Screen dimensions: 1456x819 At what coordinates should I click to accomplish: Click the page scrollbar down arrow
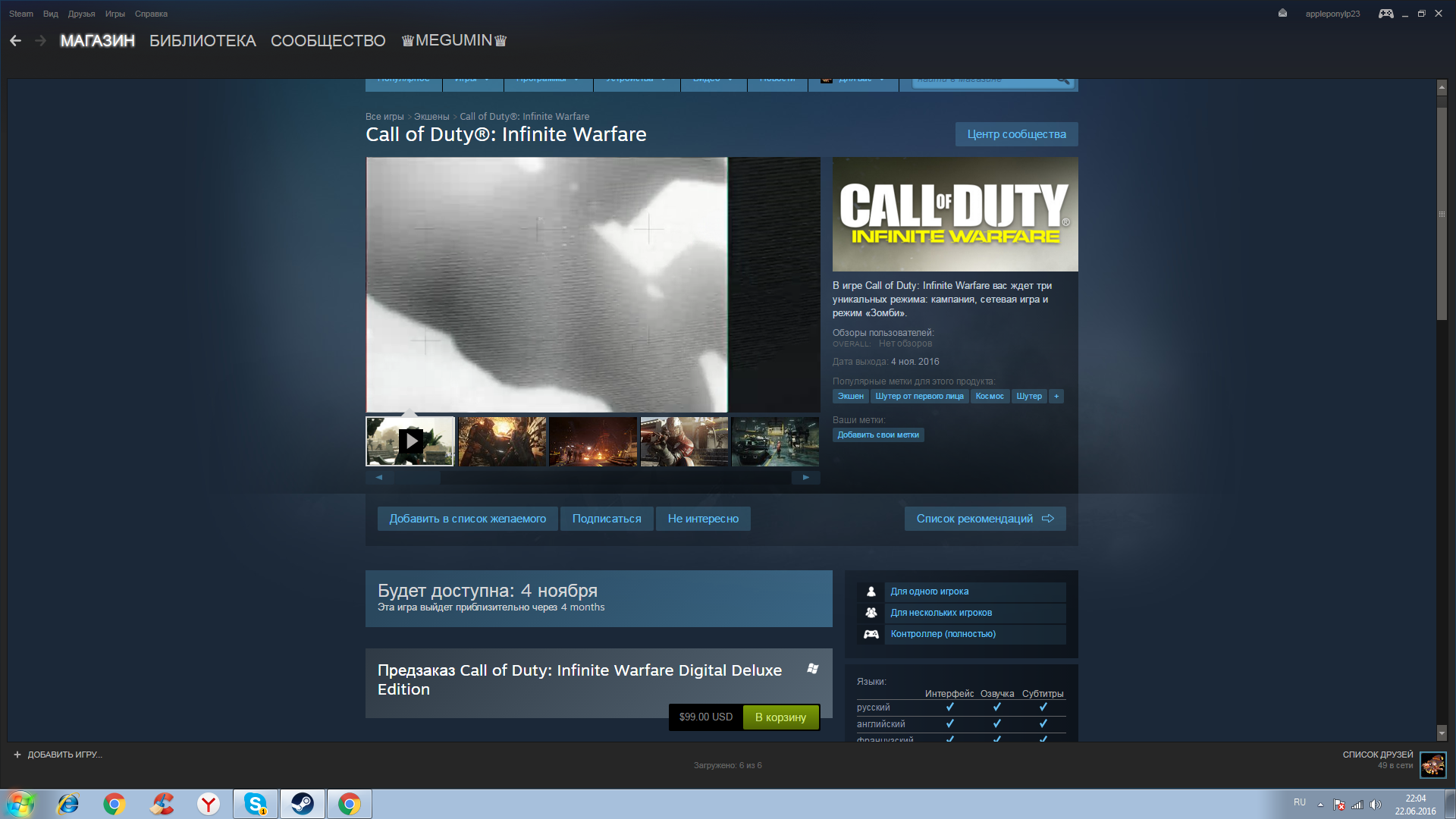pyautogui.click(x=1442, y=733)
